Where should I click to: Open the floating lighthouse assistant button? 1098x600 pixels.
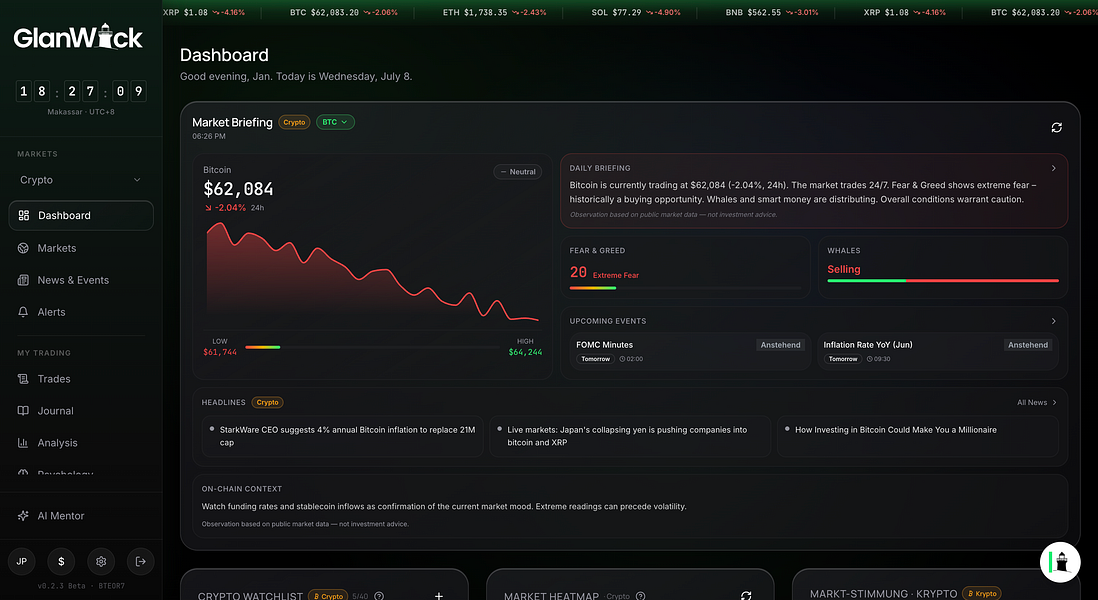tap(1060, 561)
